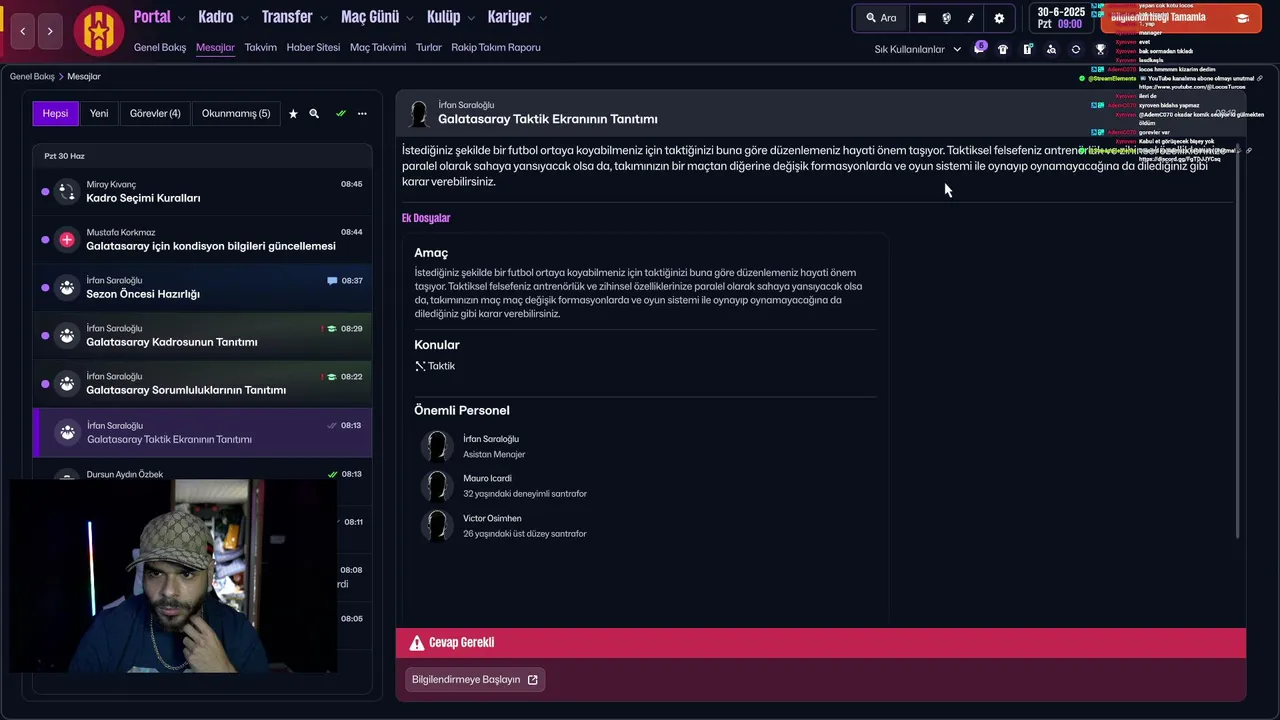Click the speech bubble icon on Sezon Öncesi Hazırlığı
1280x720 pixels.
click(332, 281)
